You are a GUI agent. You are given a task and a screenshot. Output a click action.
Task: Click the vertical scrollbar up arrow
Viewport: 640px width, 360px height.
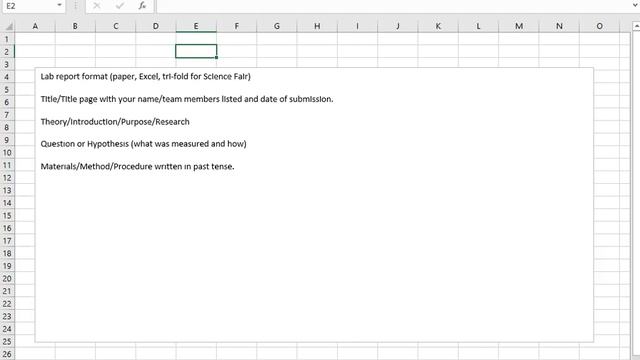(636, 26)
